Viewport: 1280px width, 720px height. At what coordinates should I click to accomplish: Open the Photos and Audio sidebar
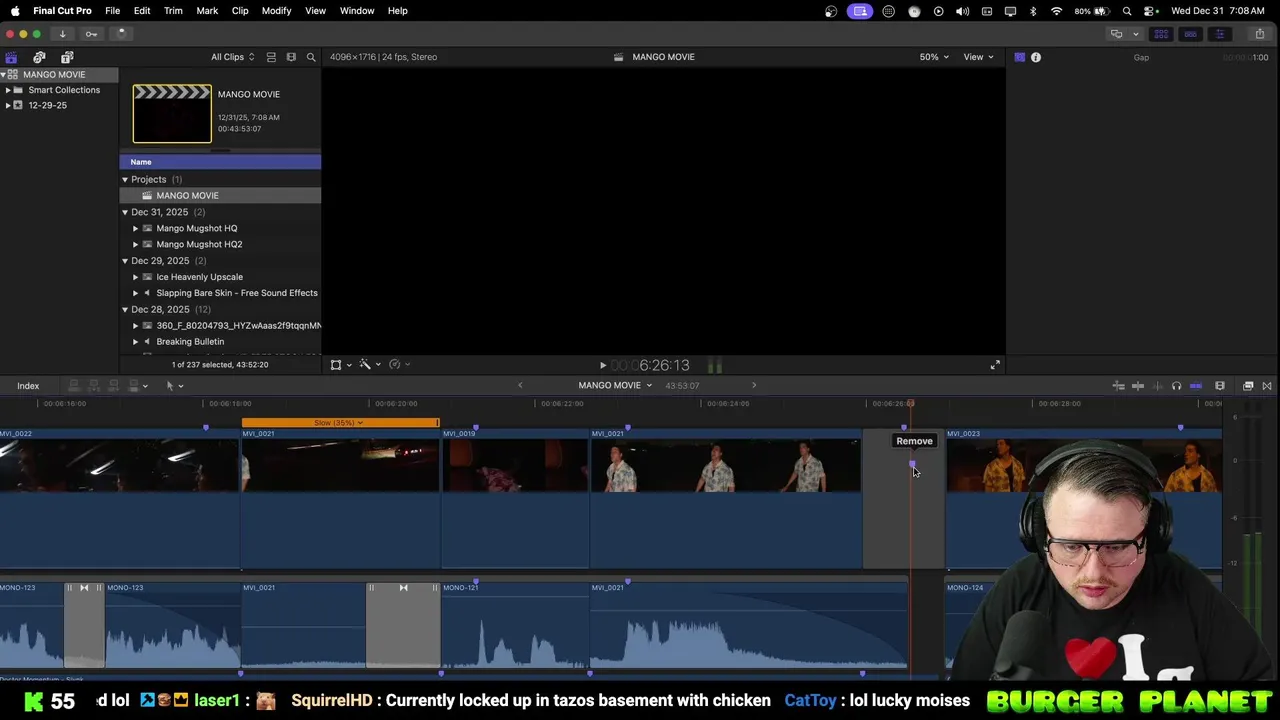(39, 57)
